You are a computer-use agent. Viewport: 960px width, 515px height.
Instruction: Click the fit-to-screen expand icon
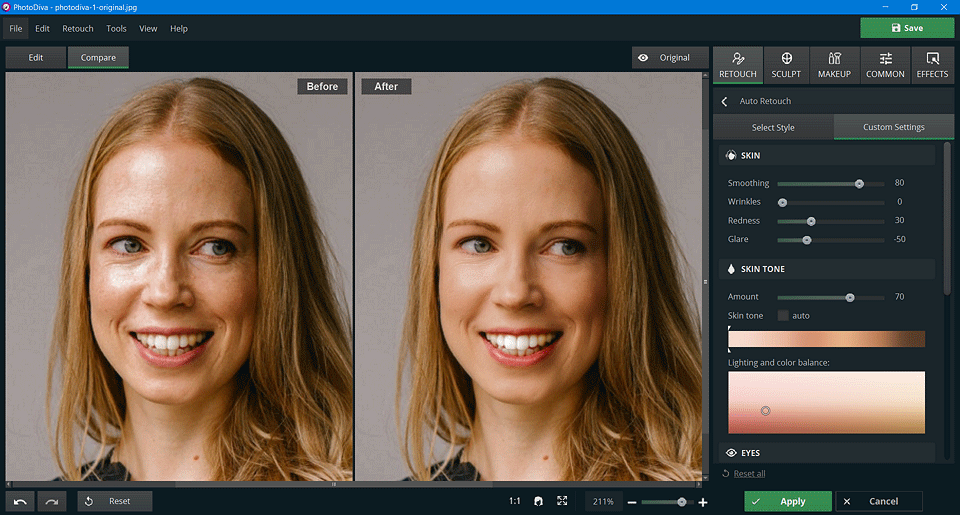[562, 501]
